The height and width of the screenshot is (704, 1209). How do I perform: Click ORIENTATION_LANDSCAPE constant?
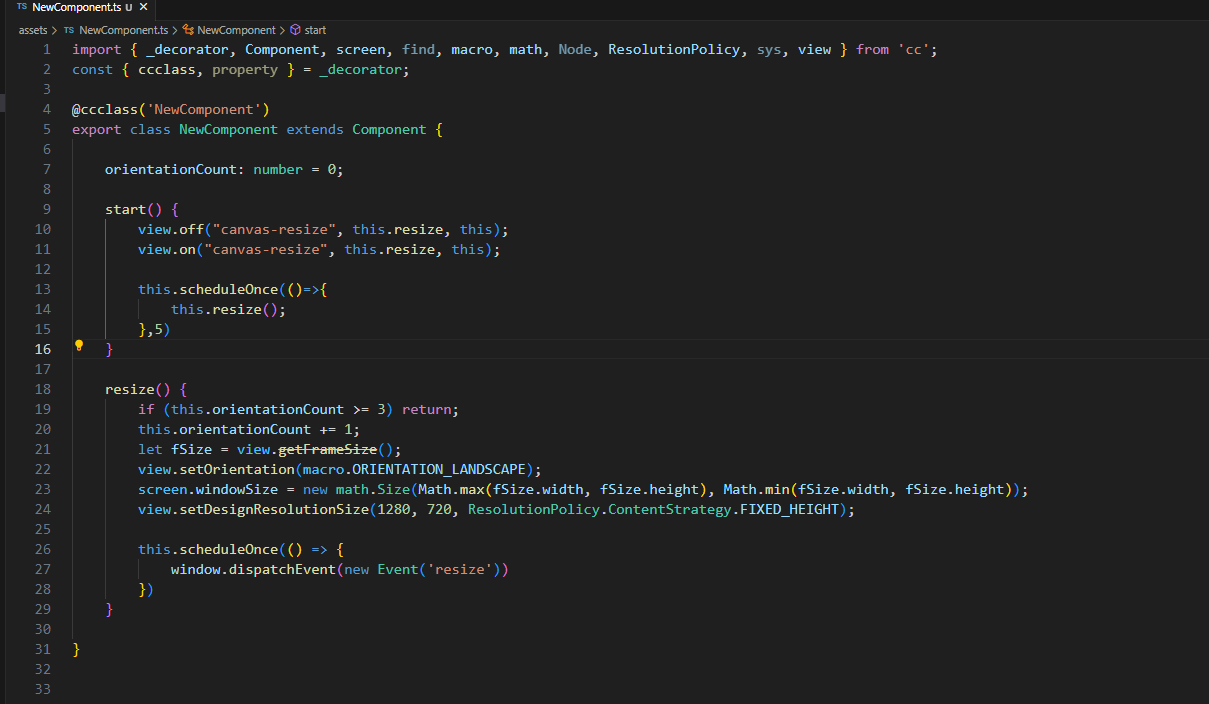(439, 469)
